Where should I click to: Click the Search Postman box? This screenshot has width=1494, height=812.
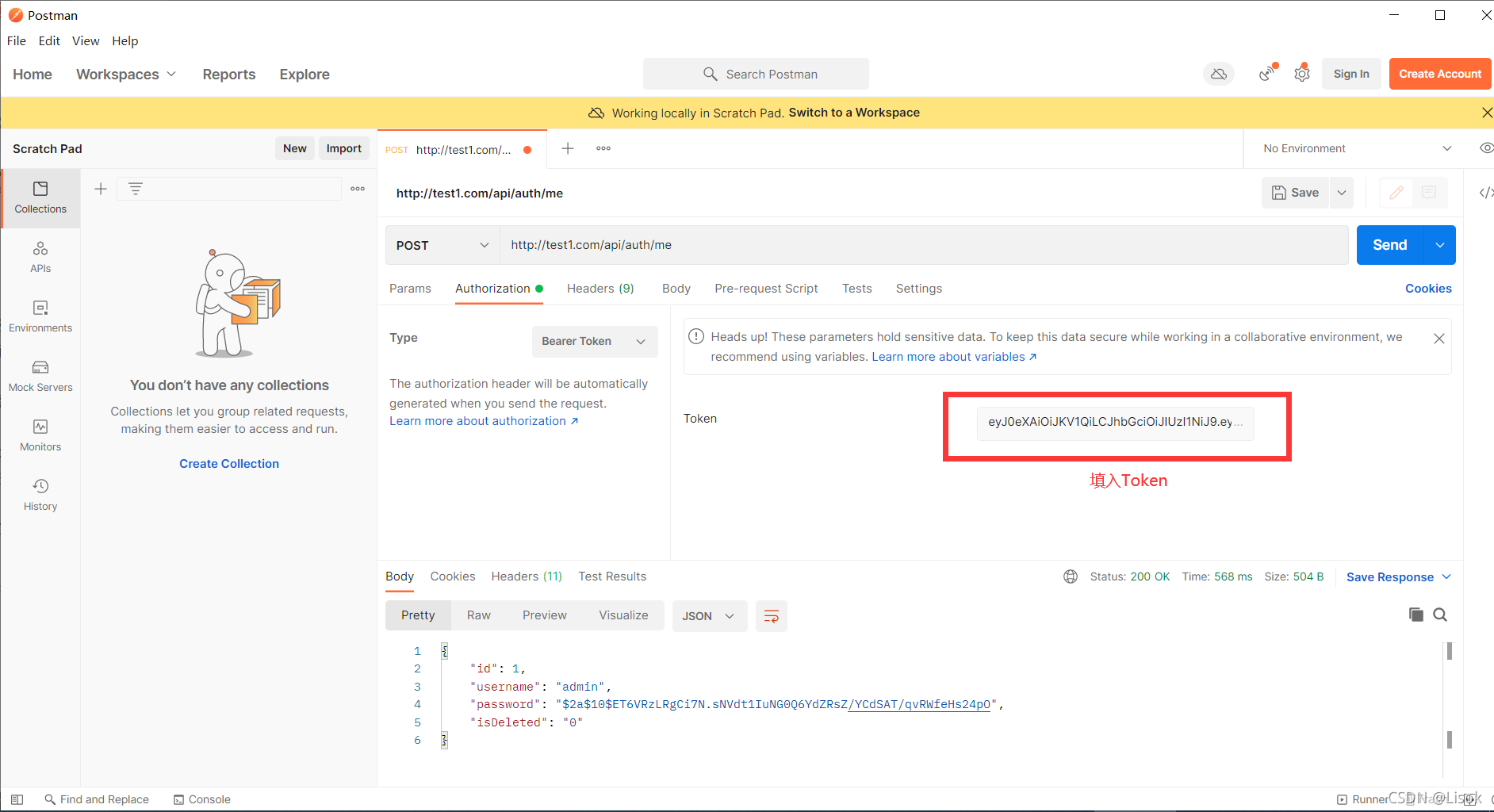(756, 74)
